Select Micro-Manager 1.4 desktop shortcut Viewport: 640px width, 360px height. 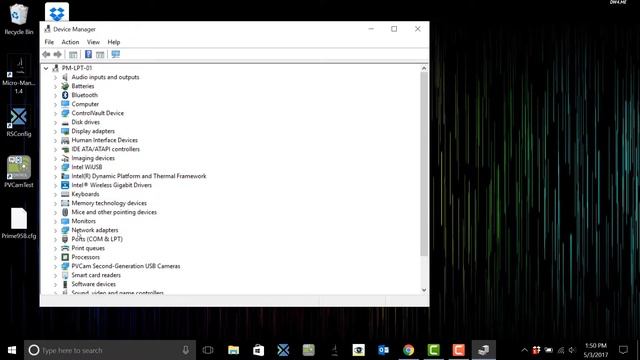point(18,74)
